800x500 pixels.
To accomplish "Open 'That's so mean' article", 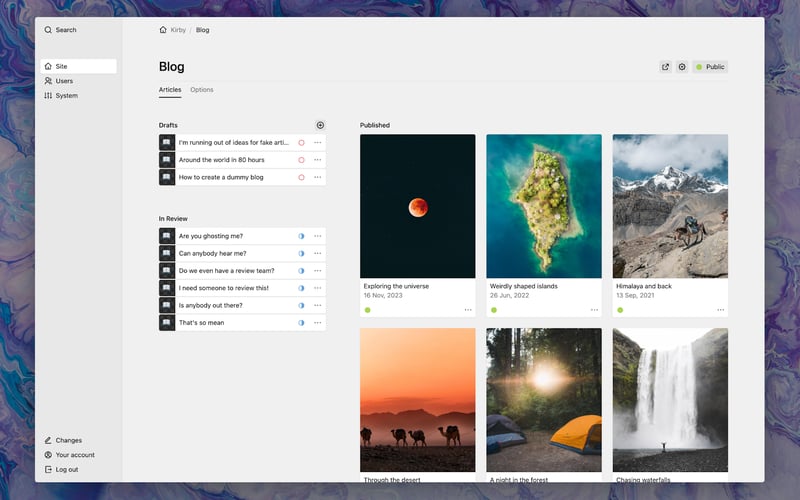I will pos(202,323).
